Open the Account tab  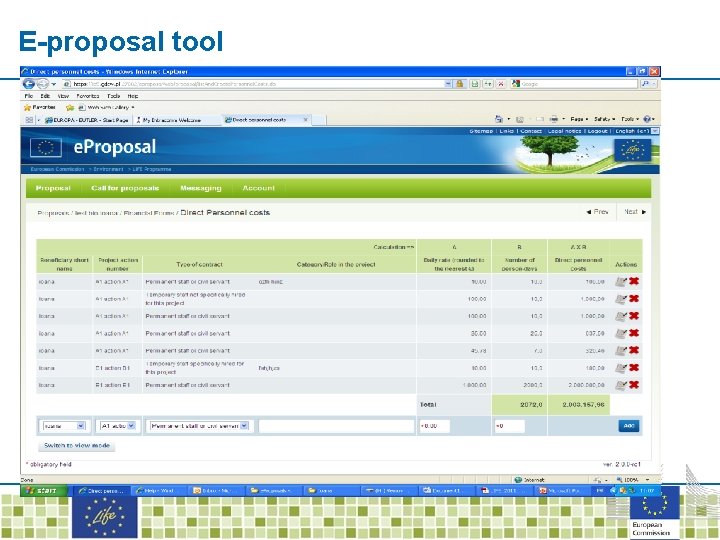tap(259, 188)
